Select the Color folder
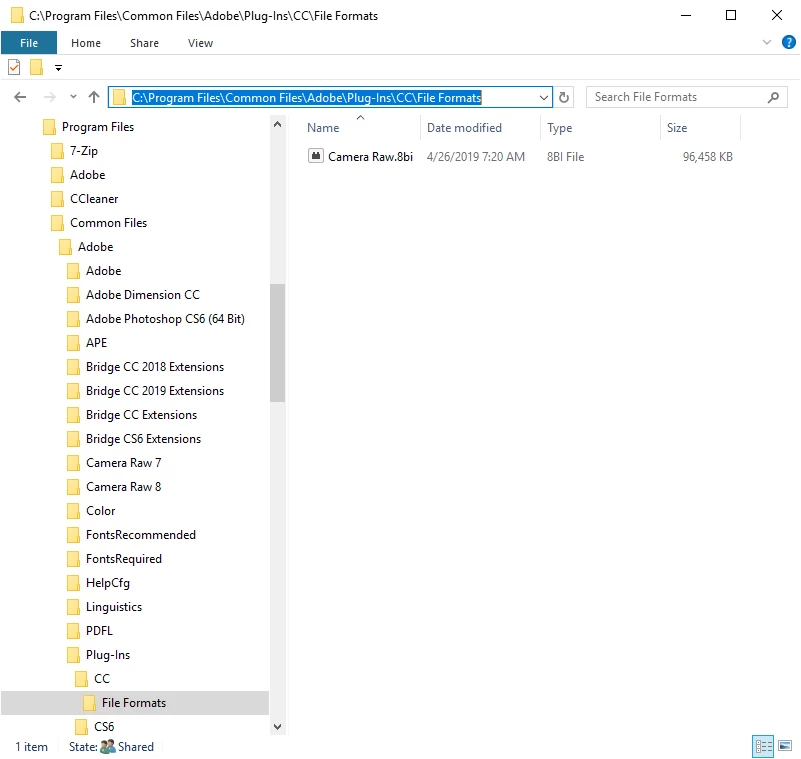The width and height of the screenshot is (801, 759). pos(100,511)
